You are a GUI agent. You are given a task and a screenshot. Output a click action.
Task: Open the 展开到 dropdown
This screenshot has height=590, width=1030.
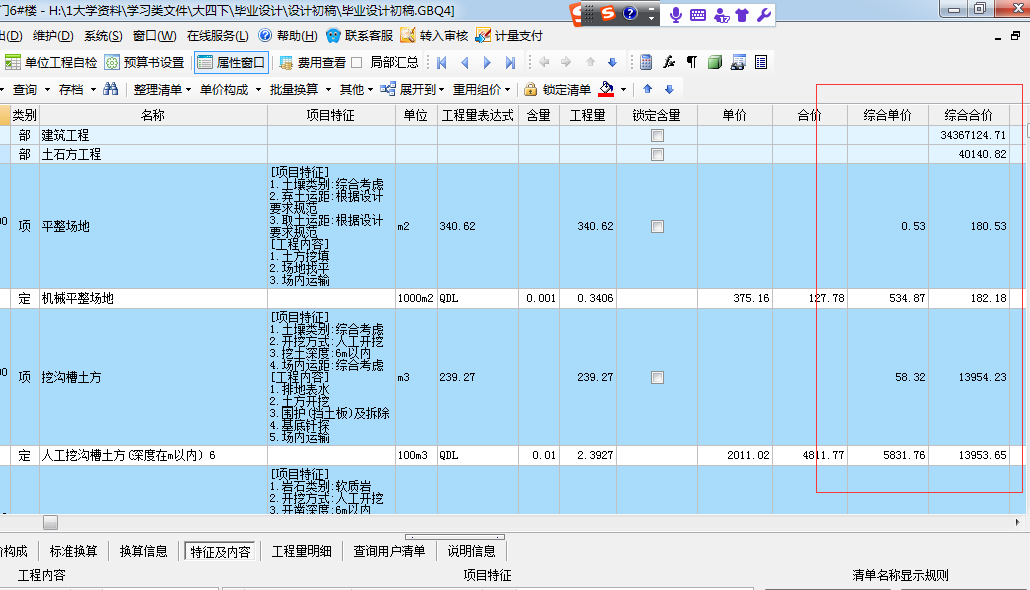point(413,89)
